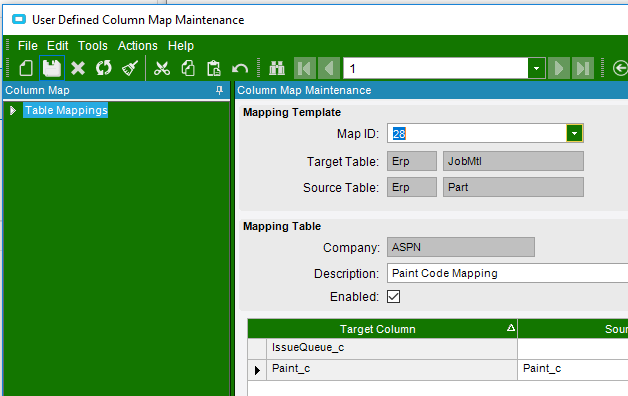The height and width of the screenshot is (396, 628).
Task: Select the IssueQueue_c target column cell
Action: (x=392, y=348)
